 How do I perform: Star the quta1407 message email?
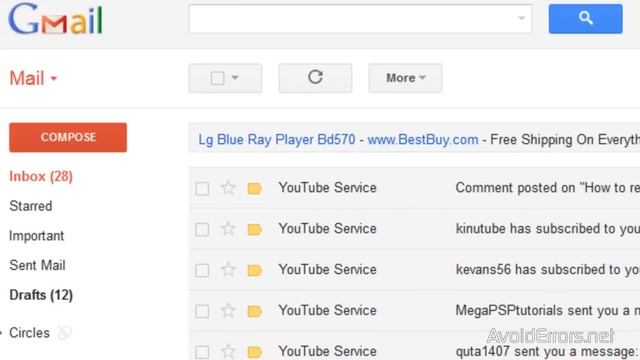pyautogui.click(x=228, y=351)
